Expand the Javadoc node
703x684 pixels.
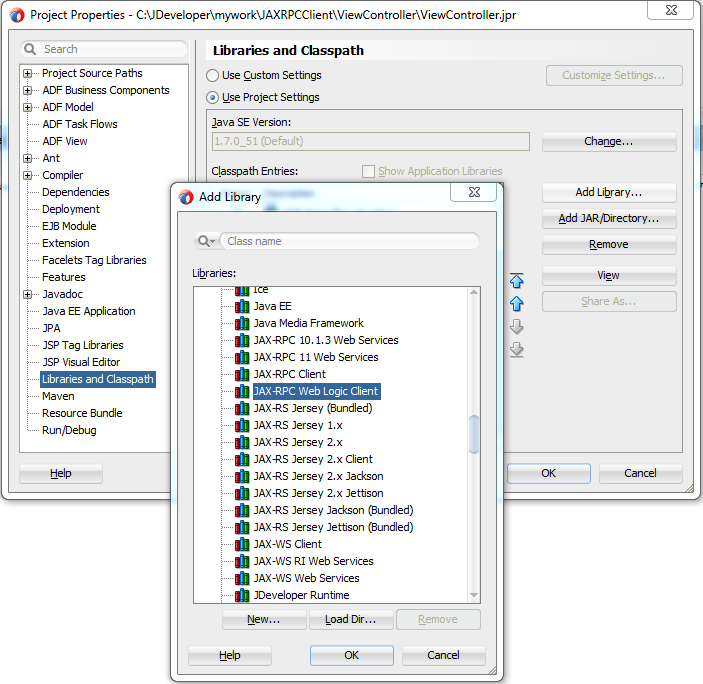coord(28,294)
